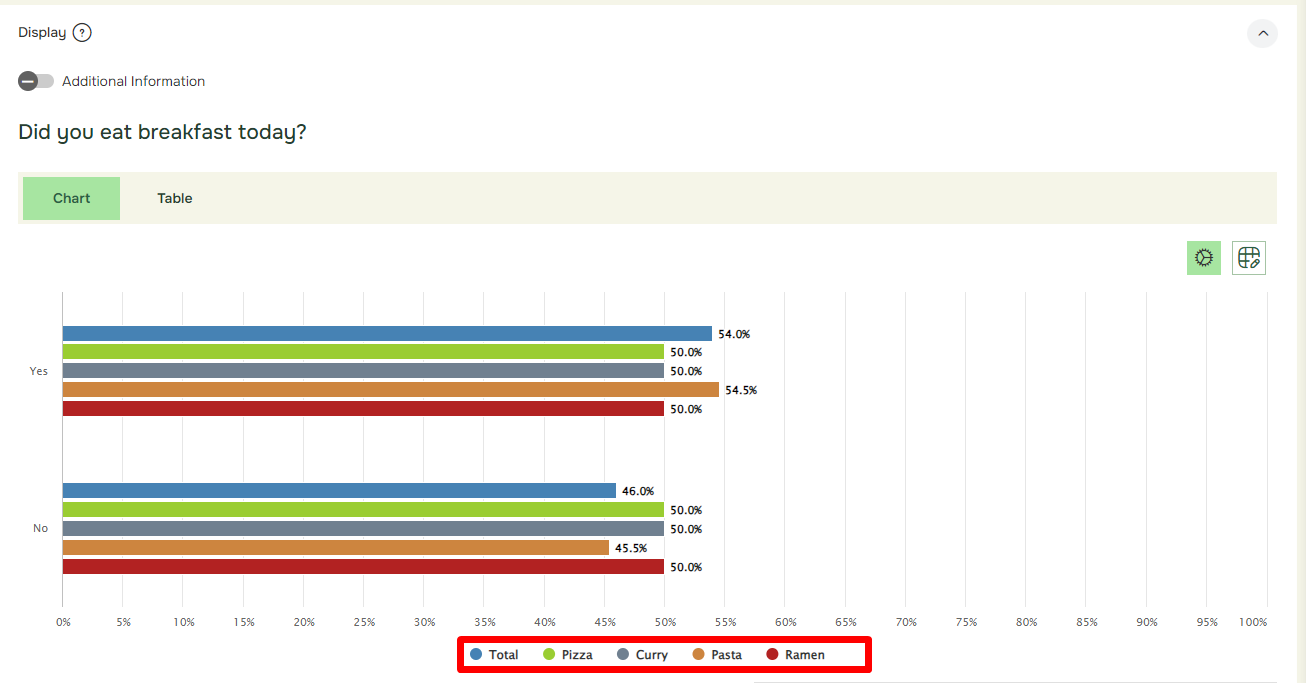Image resolution: width=1306 pixels, height=683 pixels.
Task: Click the 54.5% data label
Action: click(x=741, y=390)
